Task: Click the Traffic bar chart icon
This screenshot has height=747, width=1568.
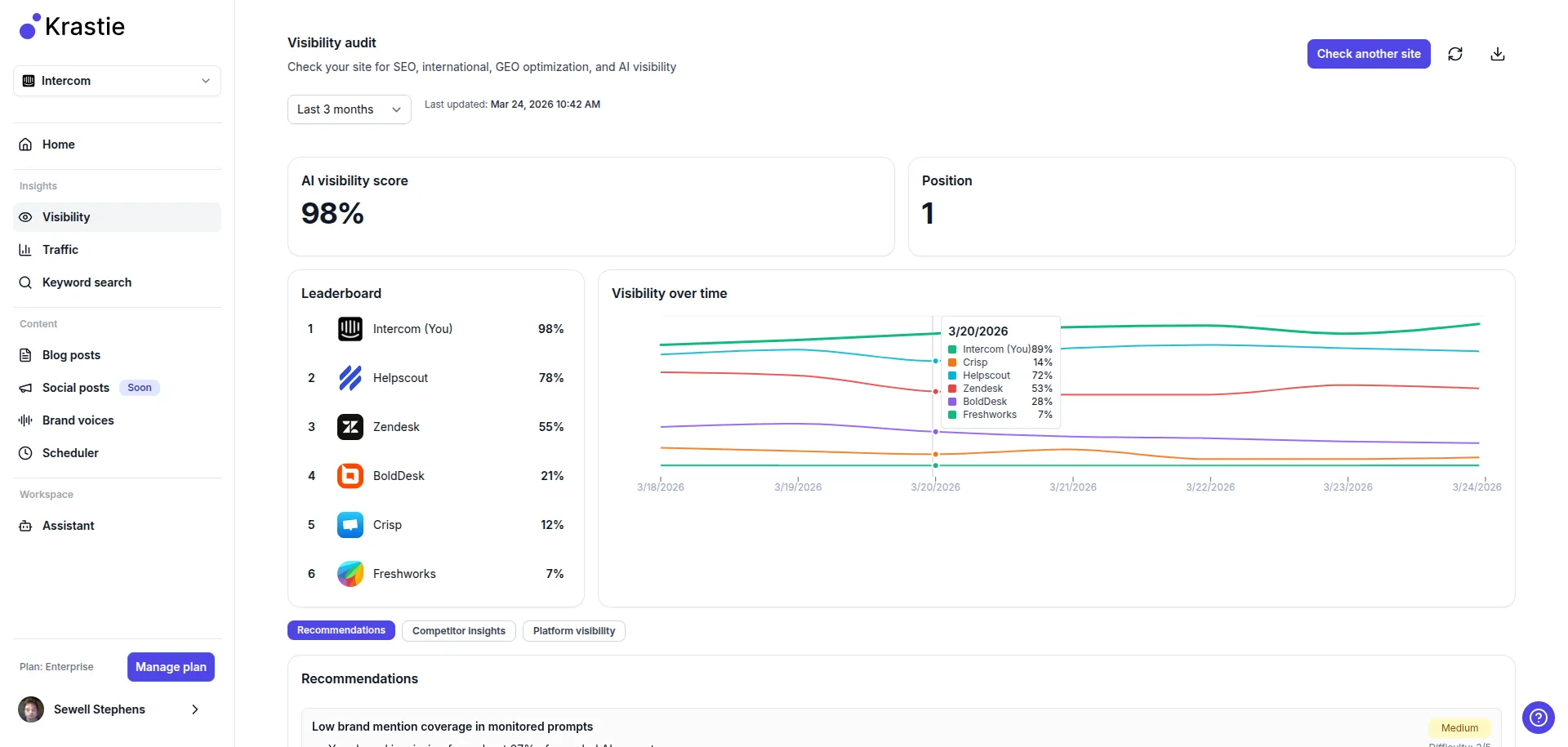Action: click(26, 250)
